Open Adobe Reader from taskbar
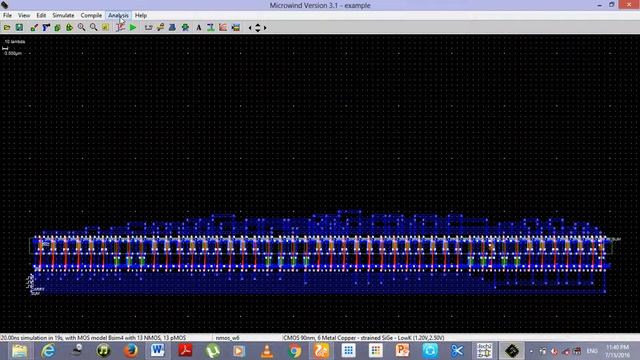This screenshot has width=640, height=360. click(x=185, y=351)
